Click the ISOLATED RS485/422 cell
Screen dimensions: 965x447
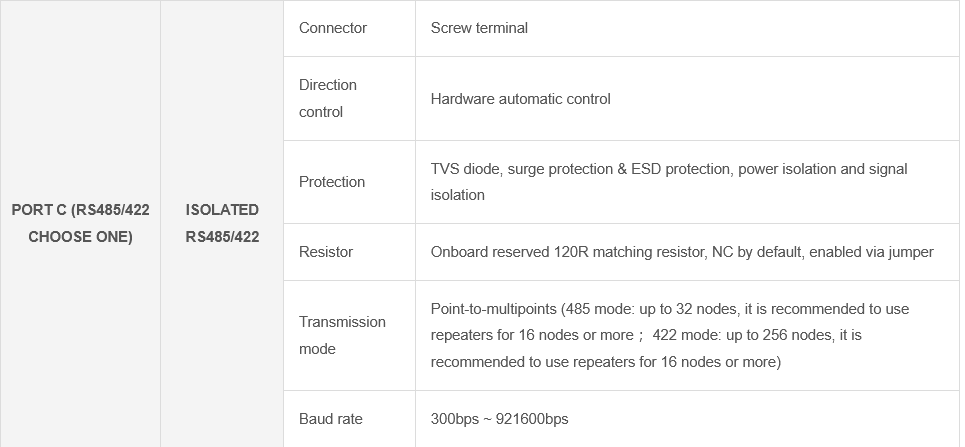coord(222,223)
